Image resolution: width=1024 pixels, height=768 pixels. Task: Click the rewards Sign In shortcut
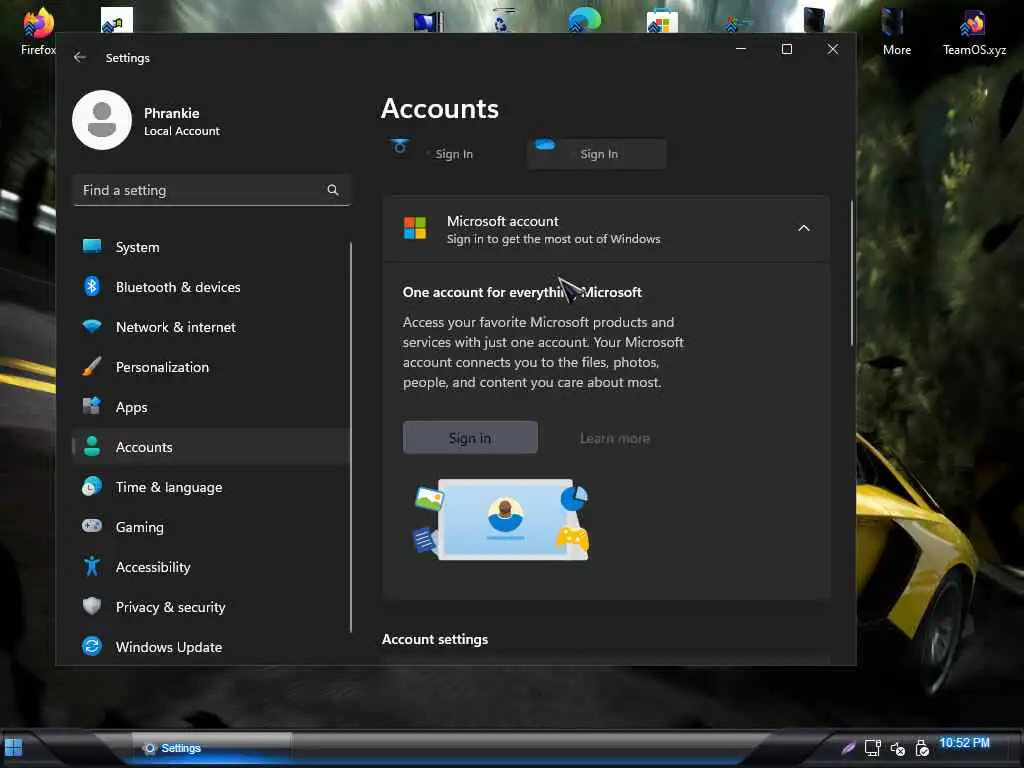pos(434,153)
